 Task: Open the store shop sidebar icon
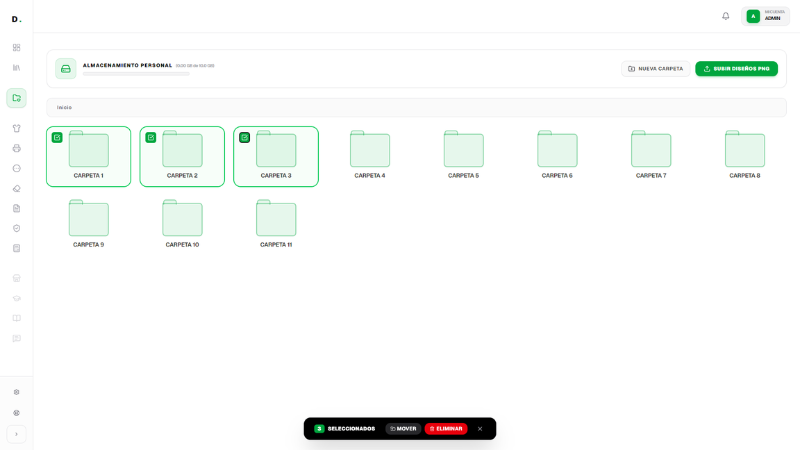pos(16,278)
